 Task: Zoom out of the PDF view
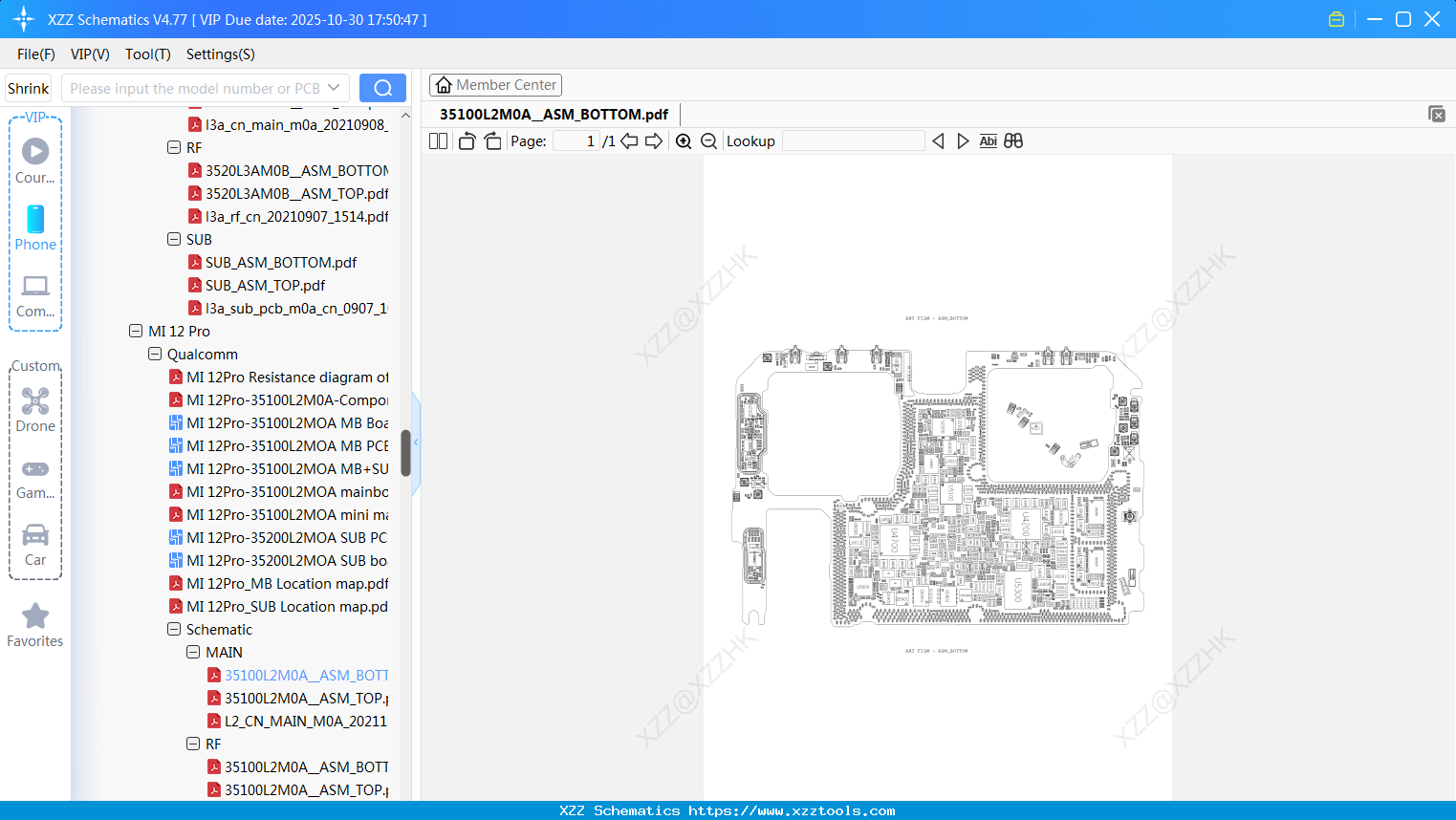click(708, 140)
